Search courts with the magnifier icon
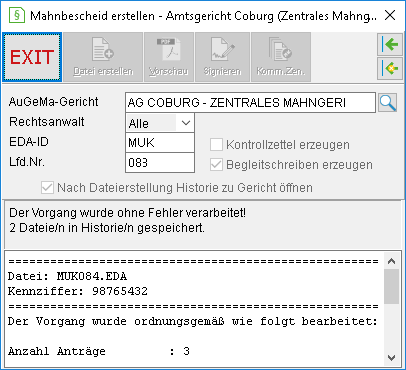The height and width of the screenshot is (370, 406). tap(388, 103)
